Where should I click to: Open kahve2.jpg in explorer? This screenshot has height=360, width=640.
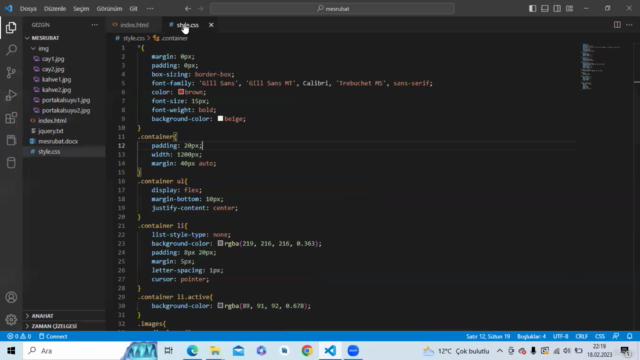pyautogui.click(x=56, y=90)
